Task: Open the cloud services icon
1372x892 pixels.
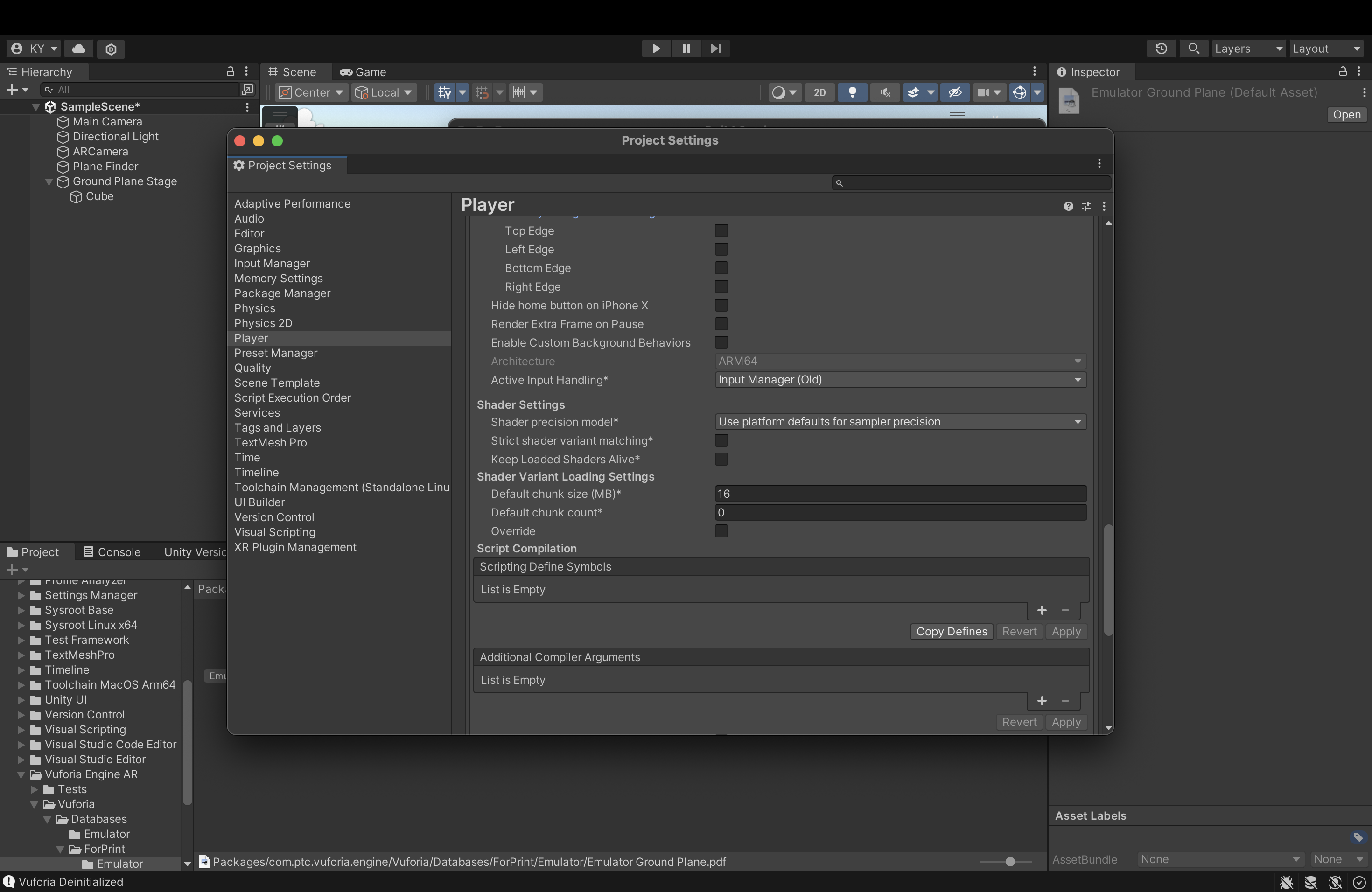Action: point(79,49)
